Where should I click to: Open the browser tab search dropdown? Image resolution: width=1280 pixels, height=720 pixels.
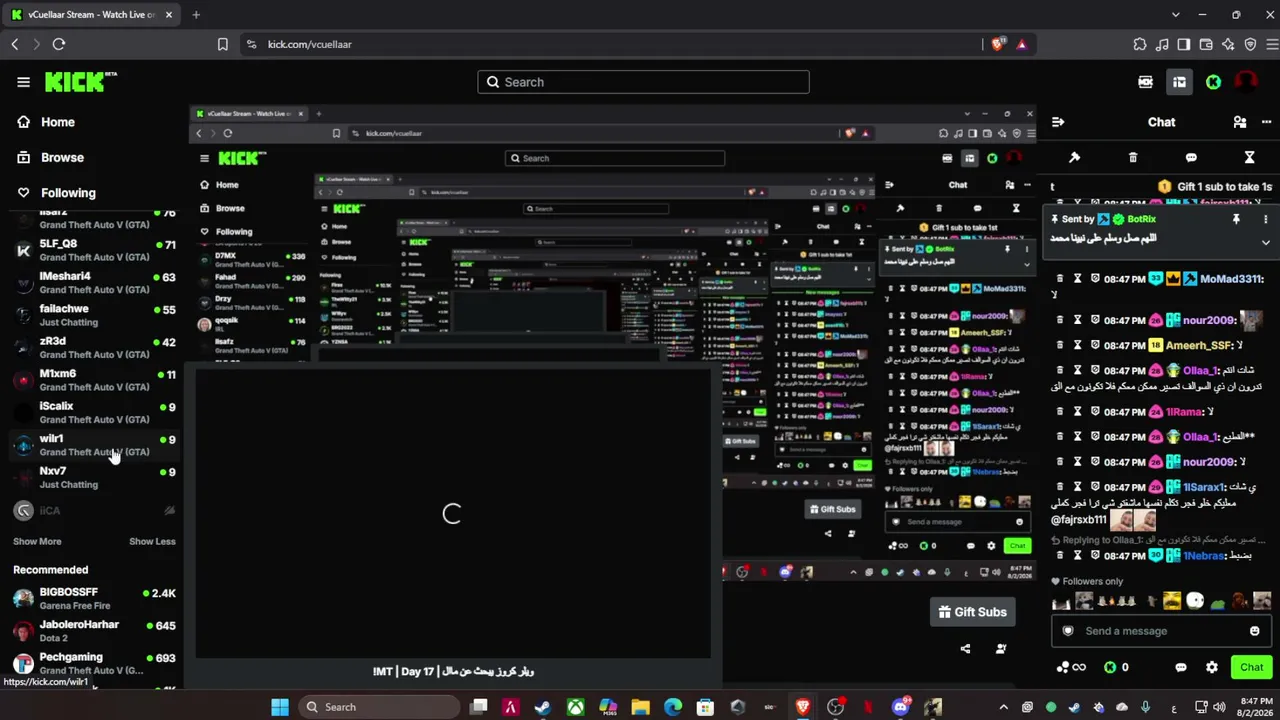pos(1175,15)
